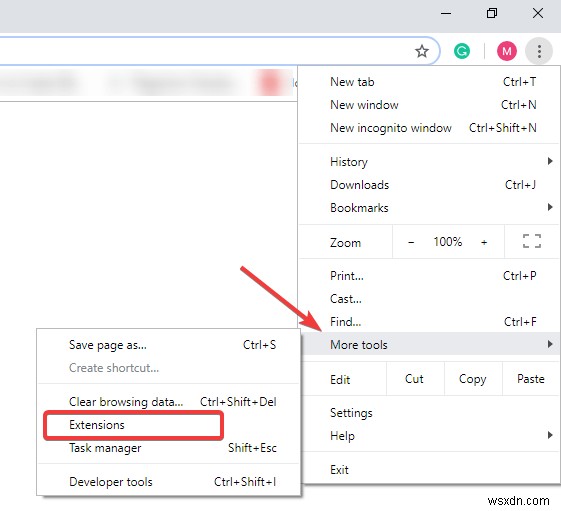Click the 100% zoom value
Screen dimensions: 561x511
click(448, 242)
